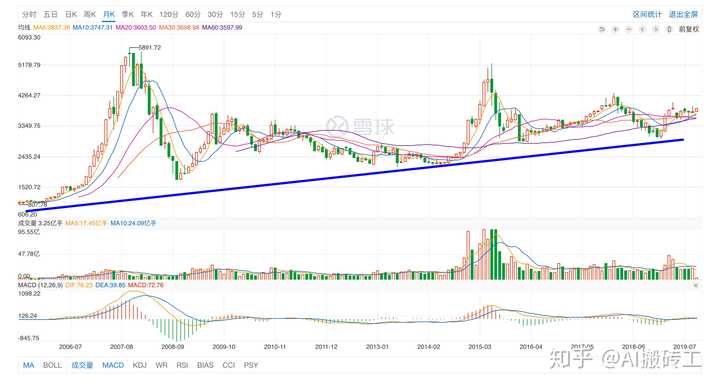Click the small icon at the MACD pane's right edge
This screenshot has width=720, height=388.
click(x=696, y=285)
